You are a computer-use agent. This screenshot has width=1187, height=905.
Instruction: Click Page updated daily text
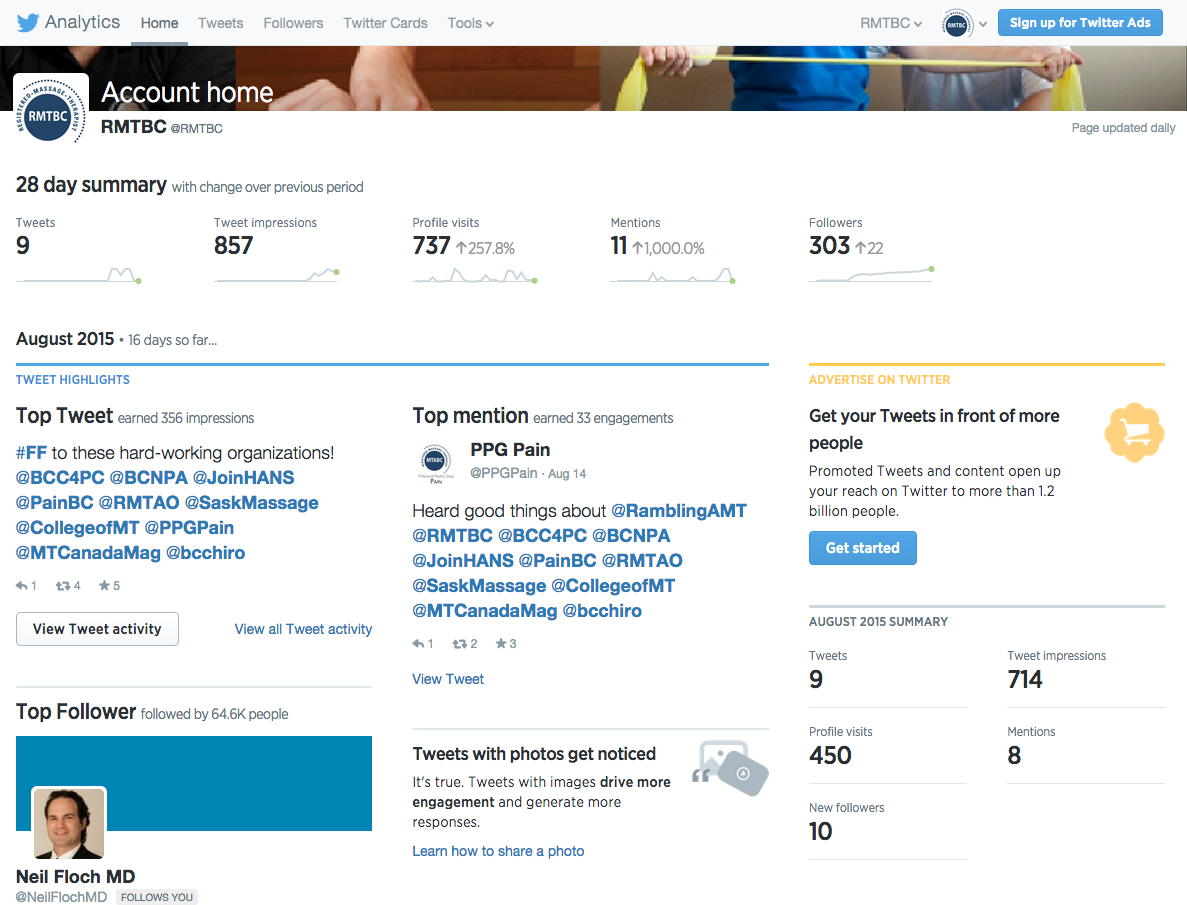click(1123, 128)
